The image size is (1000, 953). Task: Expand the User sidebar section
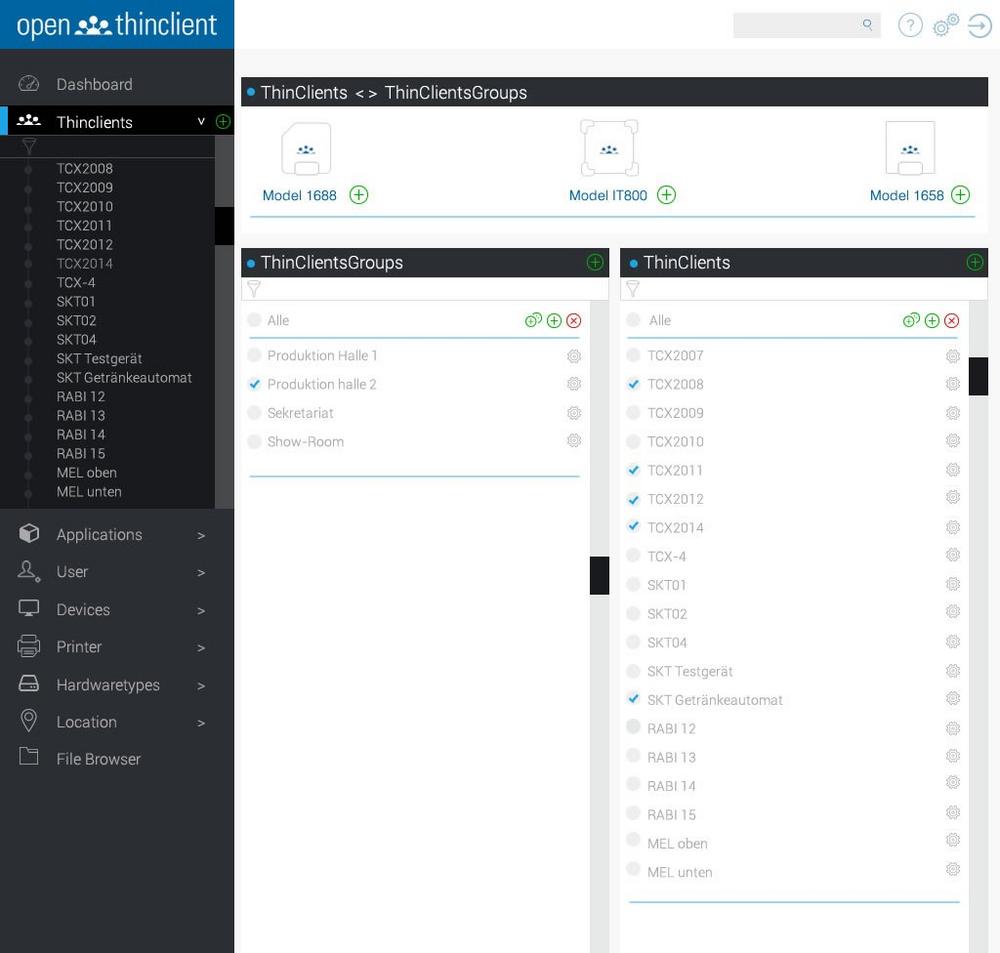click(x=201, y=572)
